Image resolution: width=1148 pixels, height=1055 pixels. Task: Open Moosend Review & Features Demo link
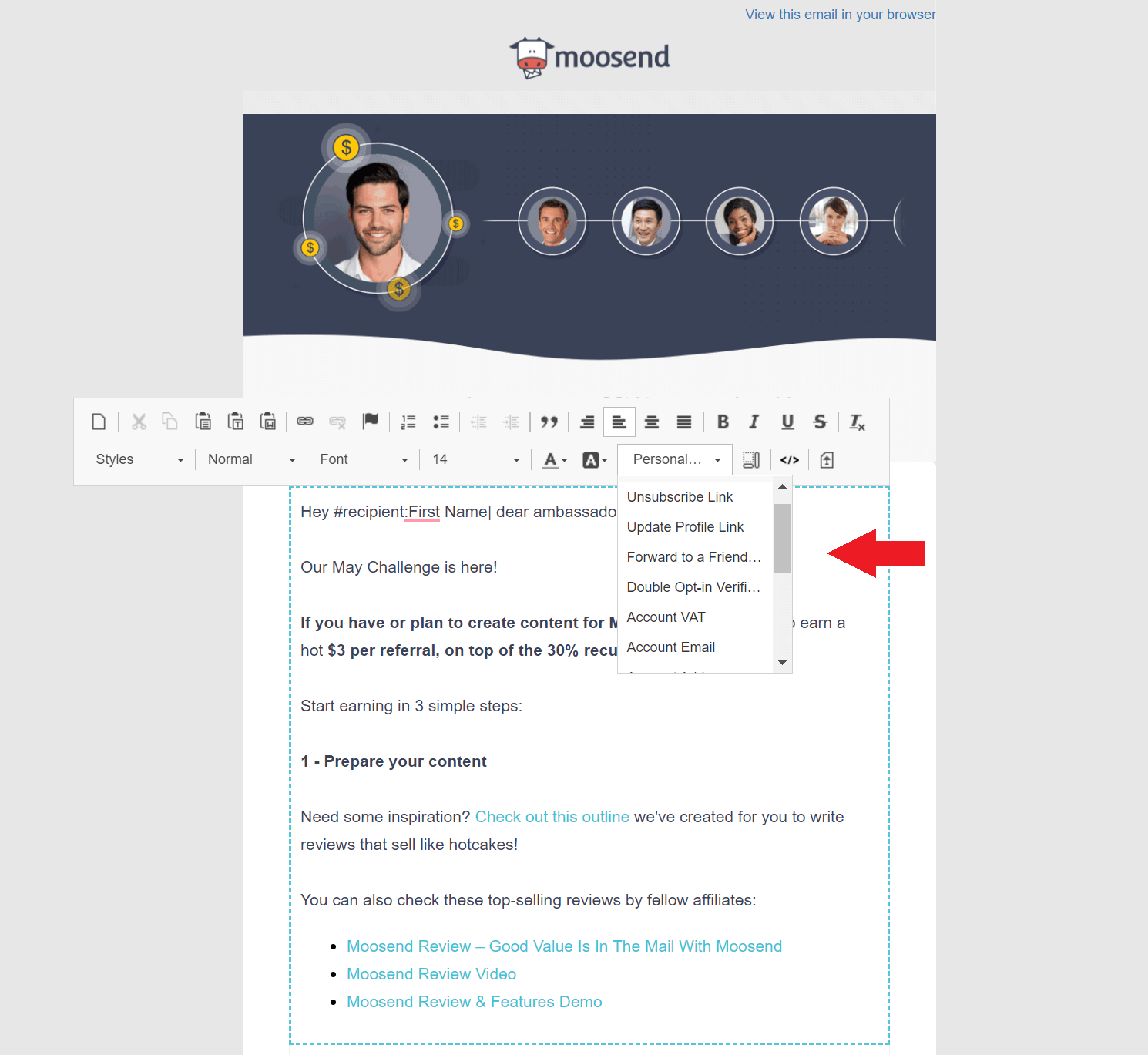click(x=475, y=1002)
